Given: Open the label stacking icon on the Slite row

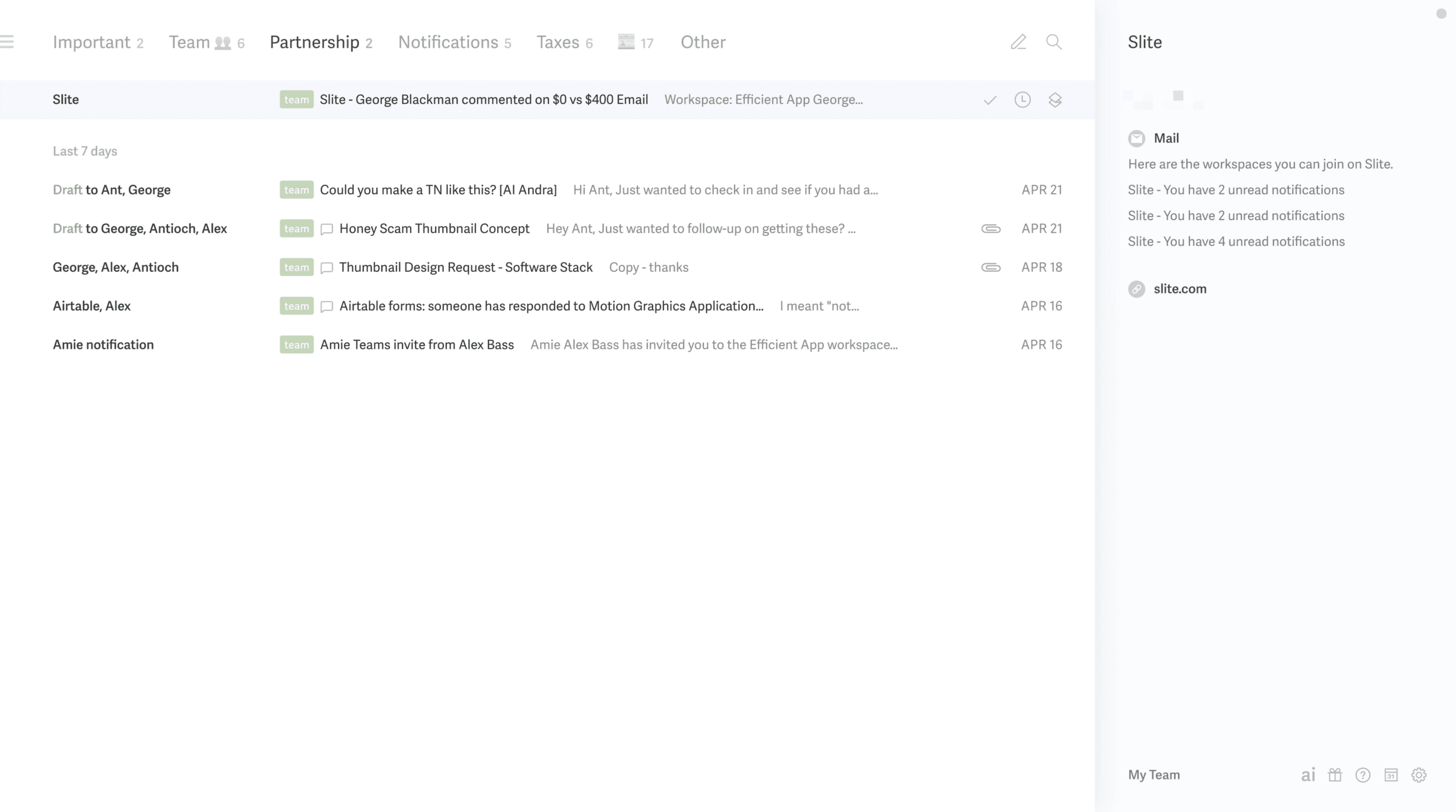Looking at the screenshot, I should (x=1055, y=100).
